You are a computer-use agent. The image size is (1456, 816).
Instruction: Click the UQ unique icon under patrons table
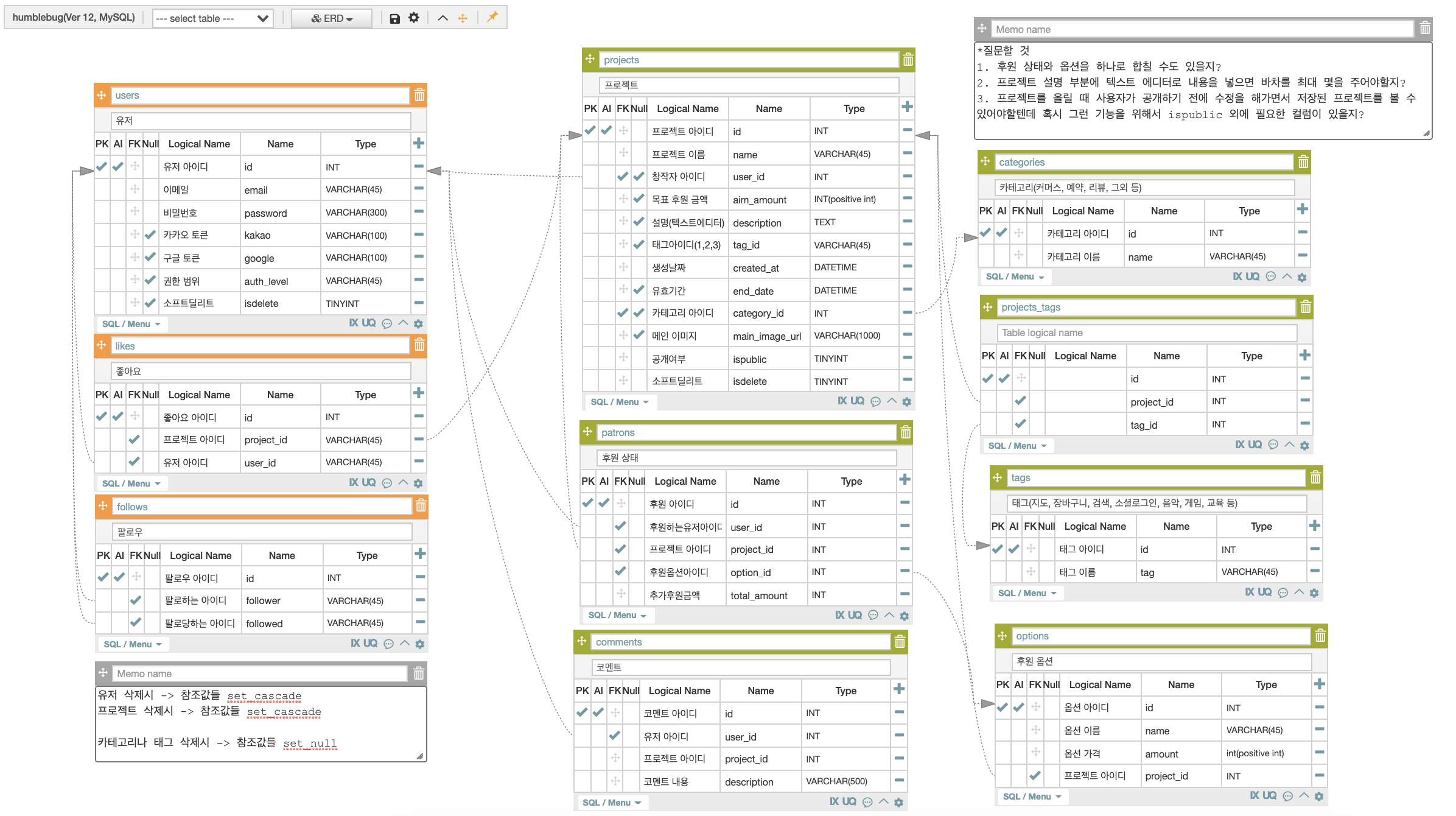click(855, 615)
